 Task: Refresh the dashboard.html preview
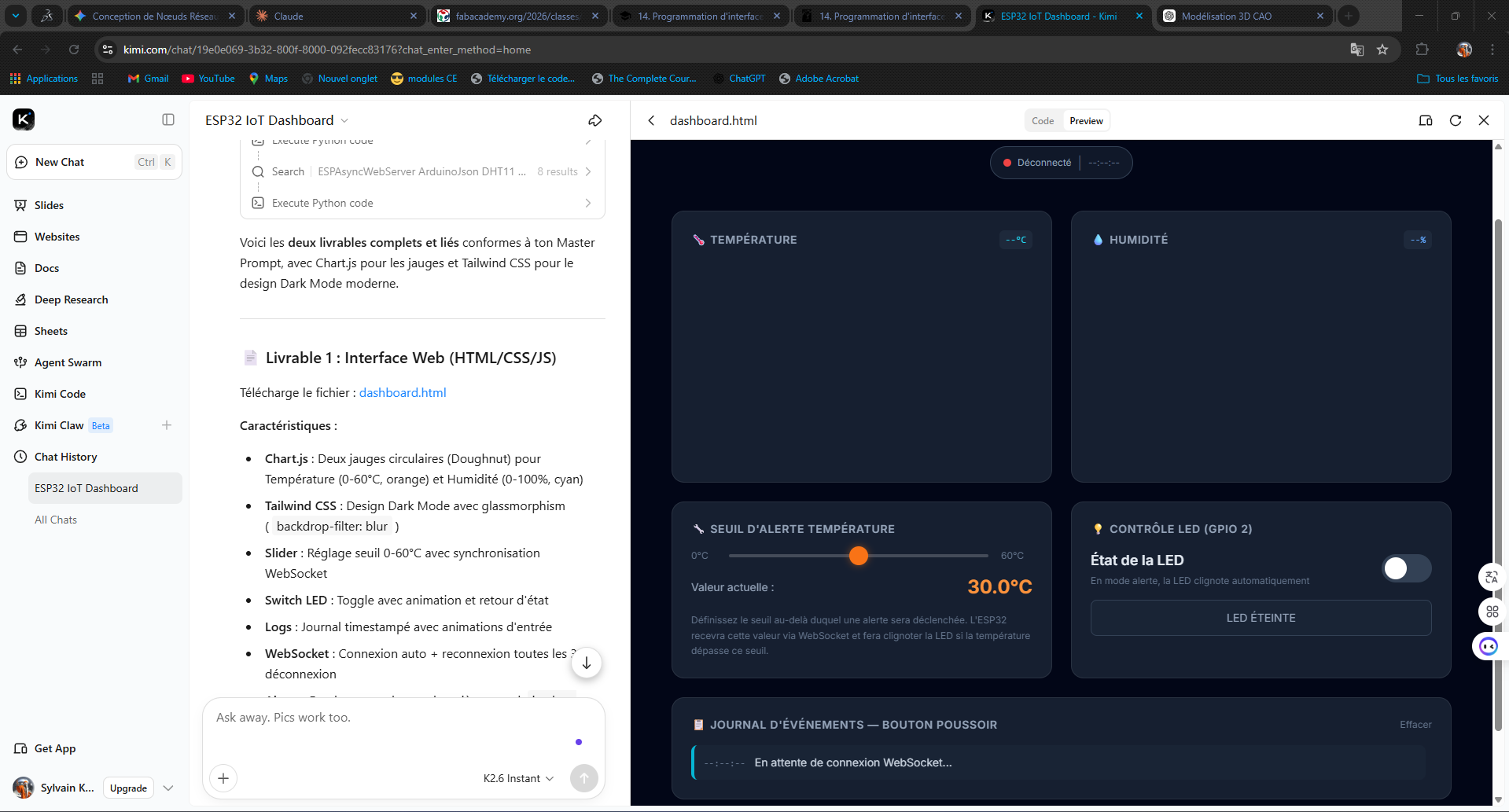pos(1456,120)
